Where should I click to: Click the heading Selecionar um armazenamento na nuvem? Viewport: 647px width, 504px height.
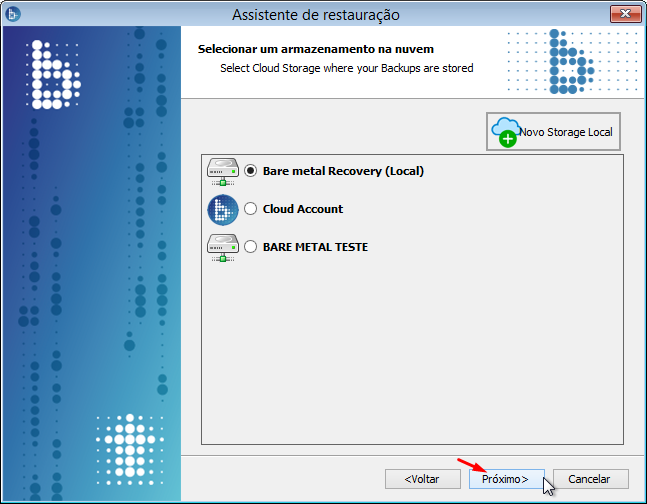[x=316, y=49]
